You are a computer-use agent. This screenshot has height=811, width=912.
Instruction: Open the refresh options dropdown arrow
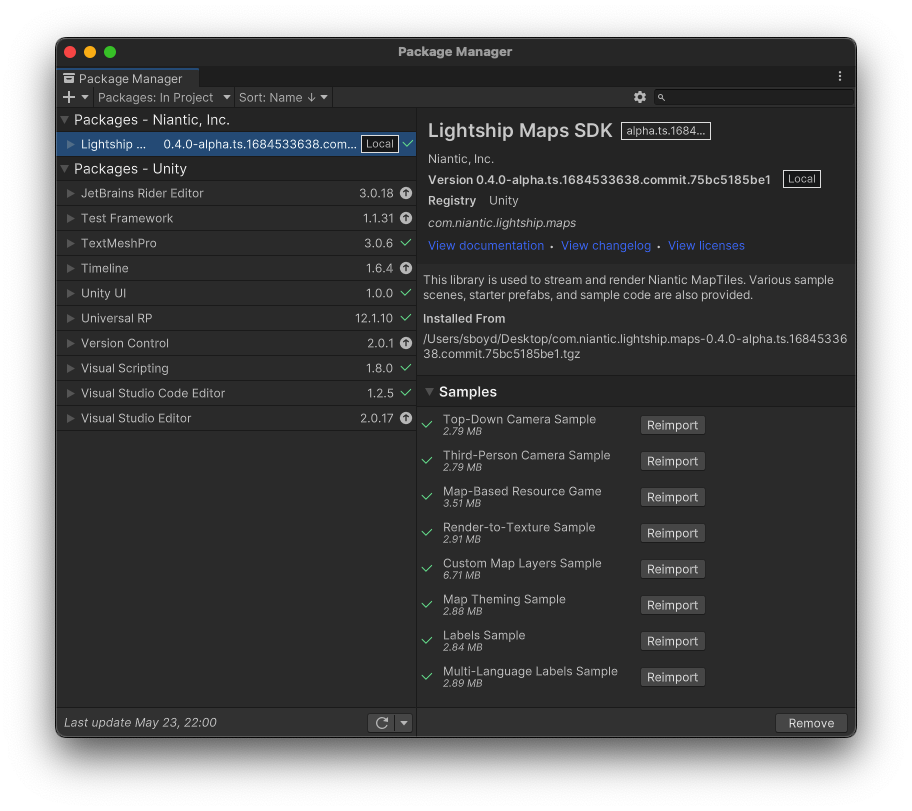pos(404,723)
